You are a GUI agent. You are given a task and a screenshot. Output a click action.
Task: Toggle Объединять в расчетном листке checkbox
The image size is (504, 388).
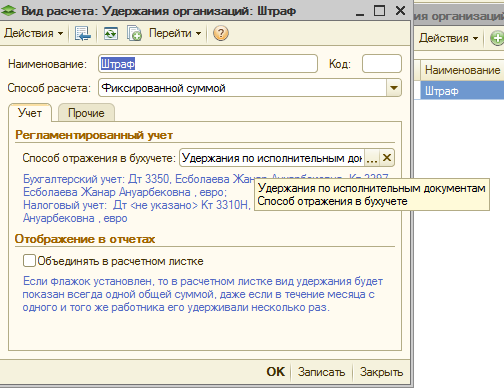click(x=29, y=261)
